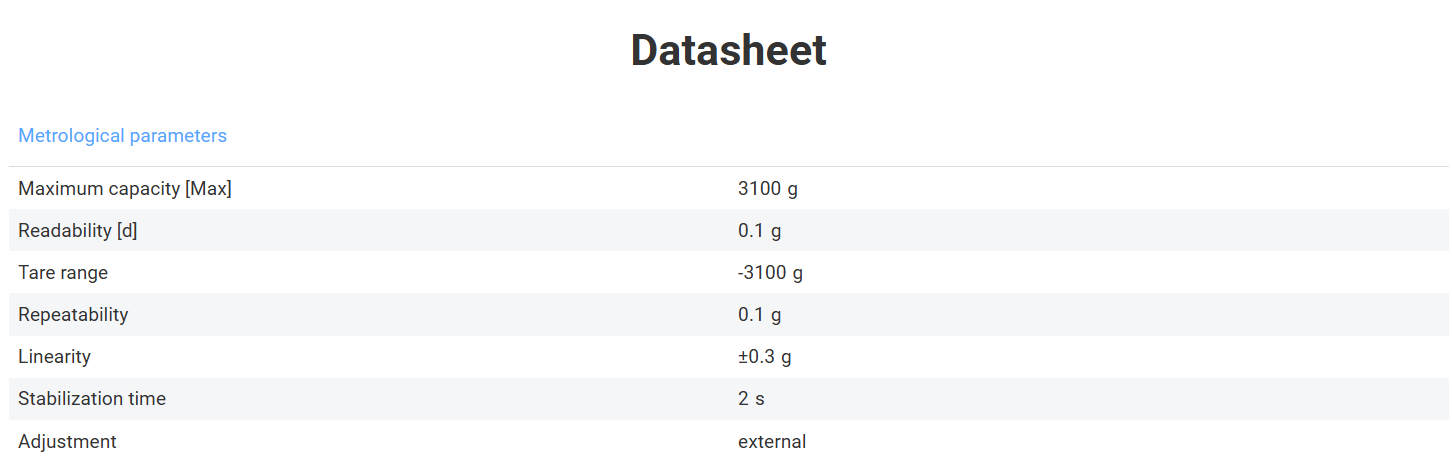Click the Repeatability label

73,315
